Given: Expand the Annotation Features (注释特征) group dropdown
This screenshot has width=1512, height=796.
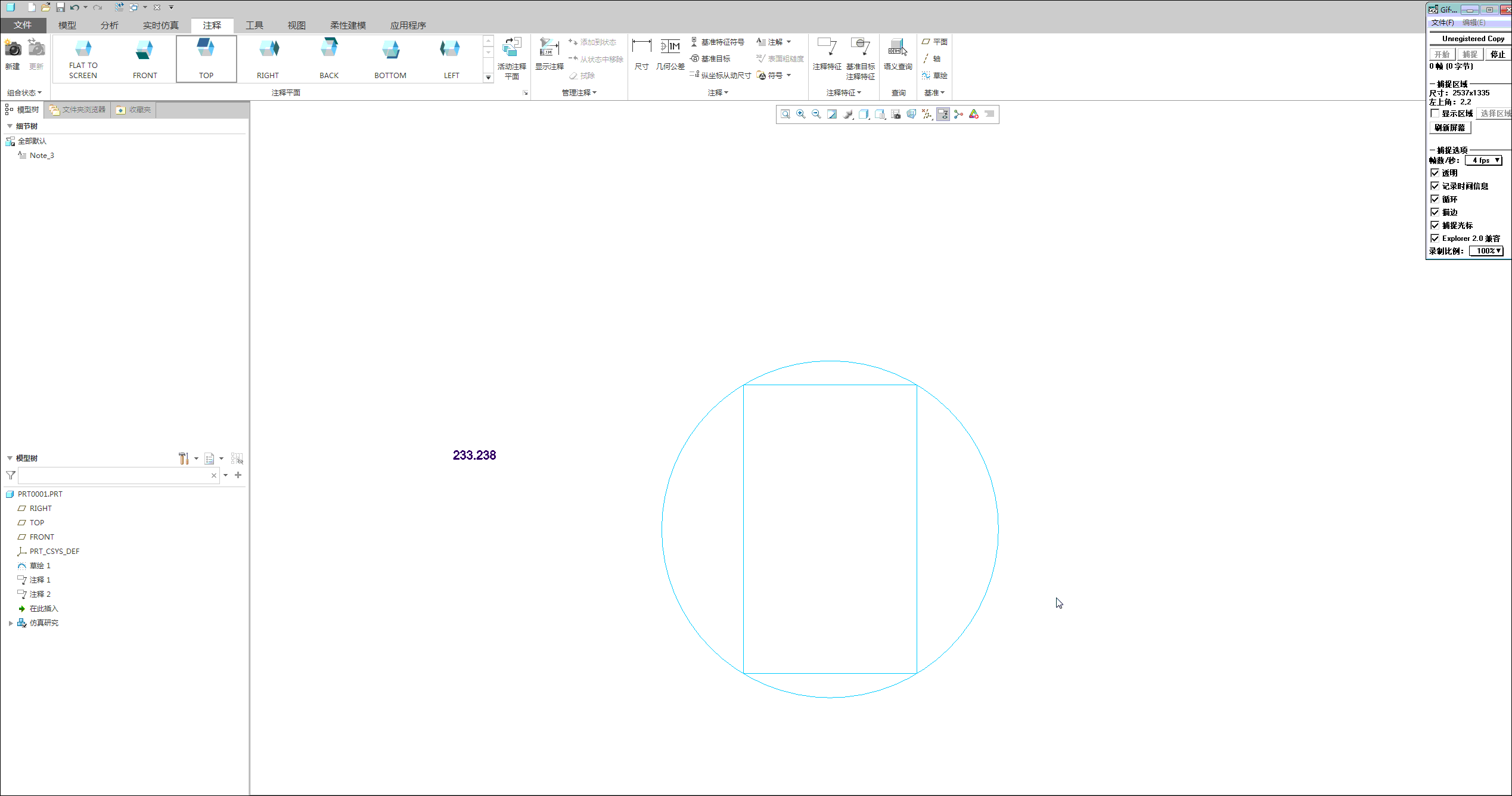Looking at the screenshot, I should [844, 92].
